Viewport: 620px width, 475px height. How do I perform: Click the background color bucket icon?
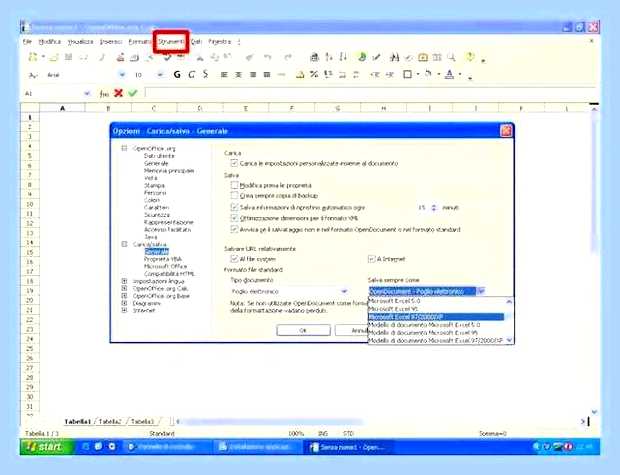coord(428,74)
